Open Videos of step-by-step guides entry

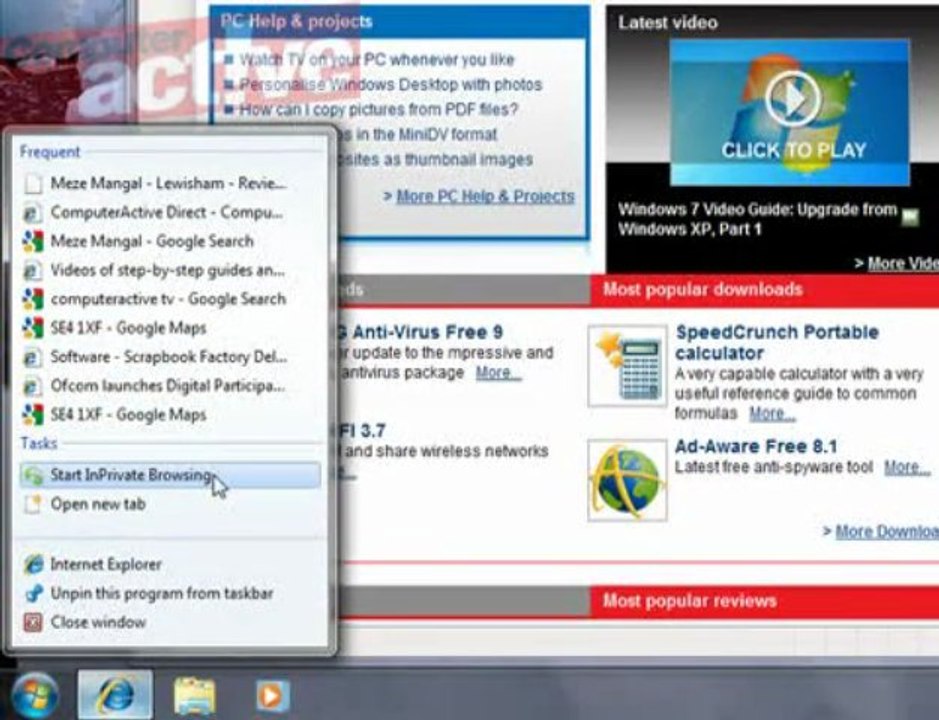pyautogui.click(x=170, y=270)
